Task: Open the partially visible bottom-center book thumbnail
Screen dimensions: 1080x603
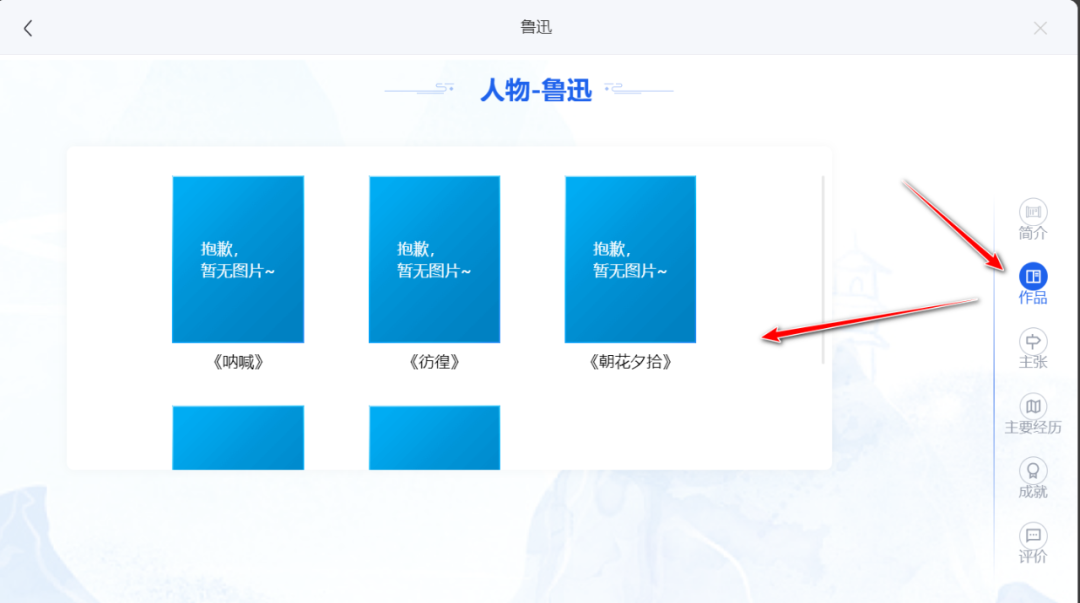Action: pyautogui.click(x=434, y=435)
